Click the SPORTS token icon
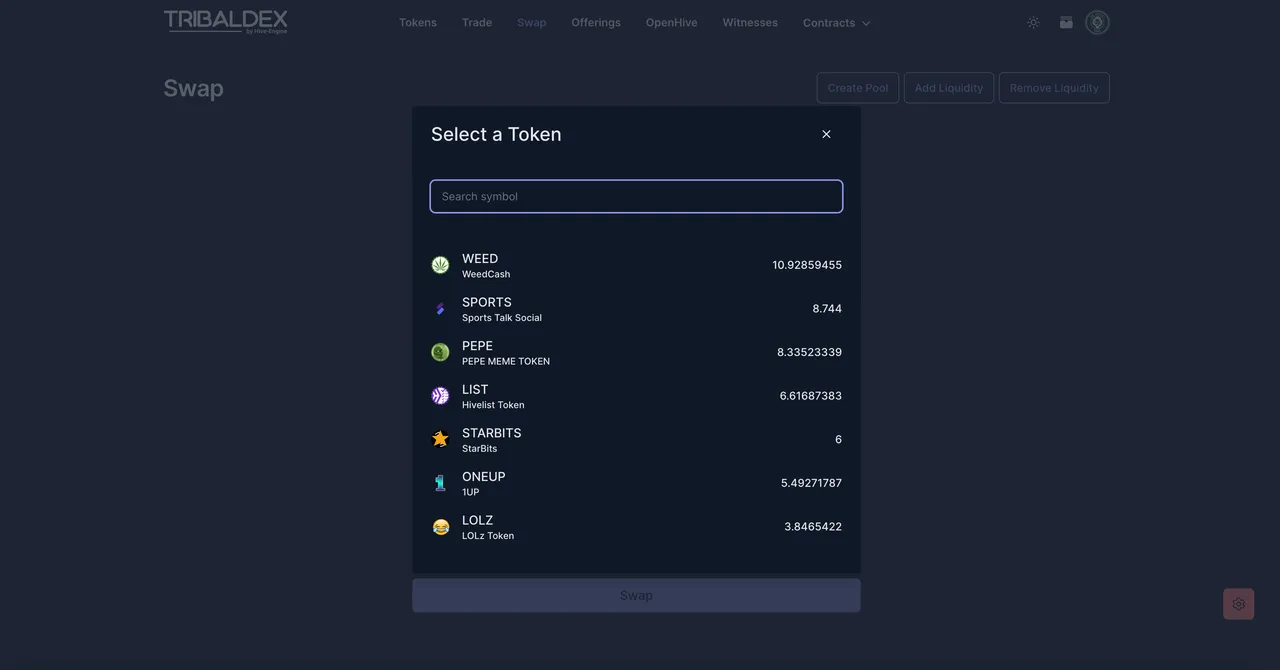The height and width of the screenshot is (670, 1280). [x=440, y=309]
